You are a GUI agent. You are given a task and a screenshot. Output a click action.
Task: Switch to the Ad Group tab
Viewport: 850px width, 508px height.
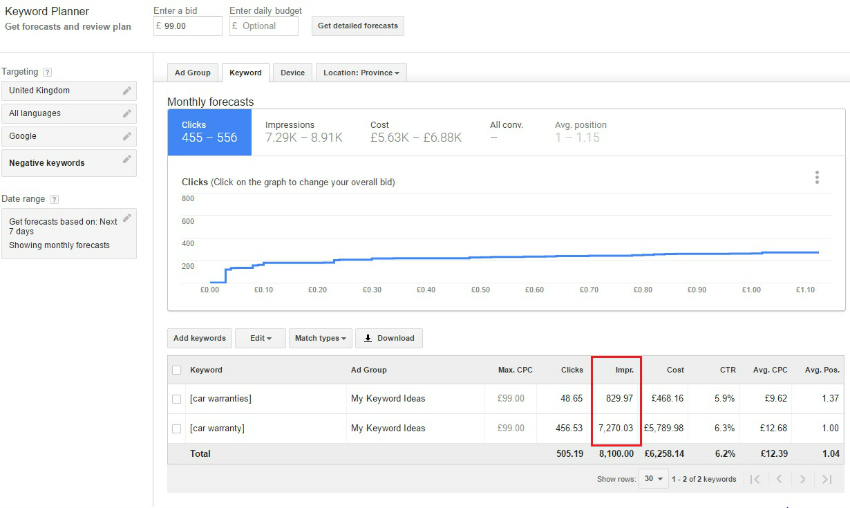pyautogui.click(x=192, y=73)
